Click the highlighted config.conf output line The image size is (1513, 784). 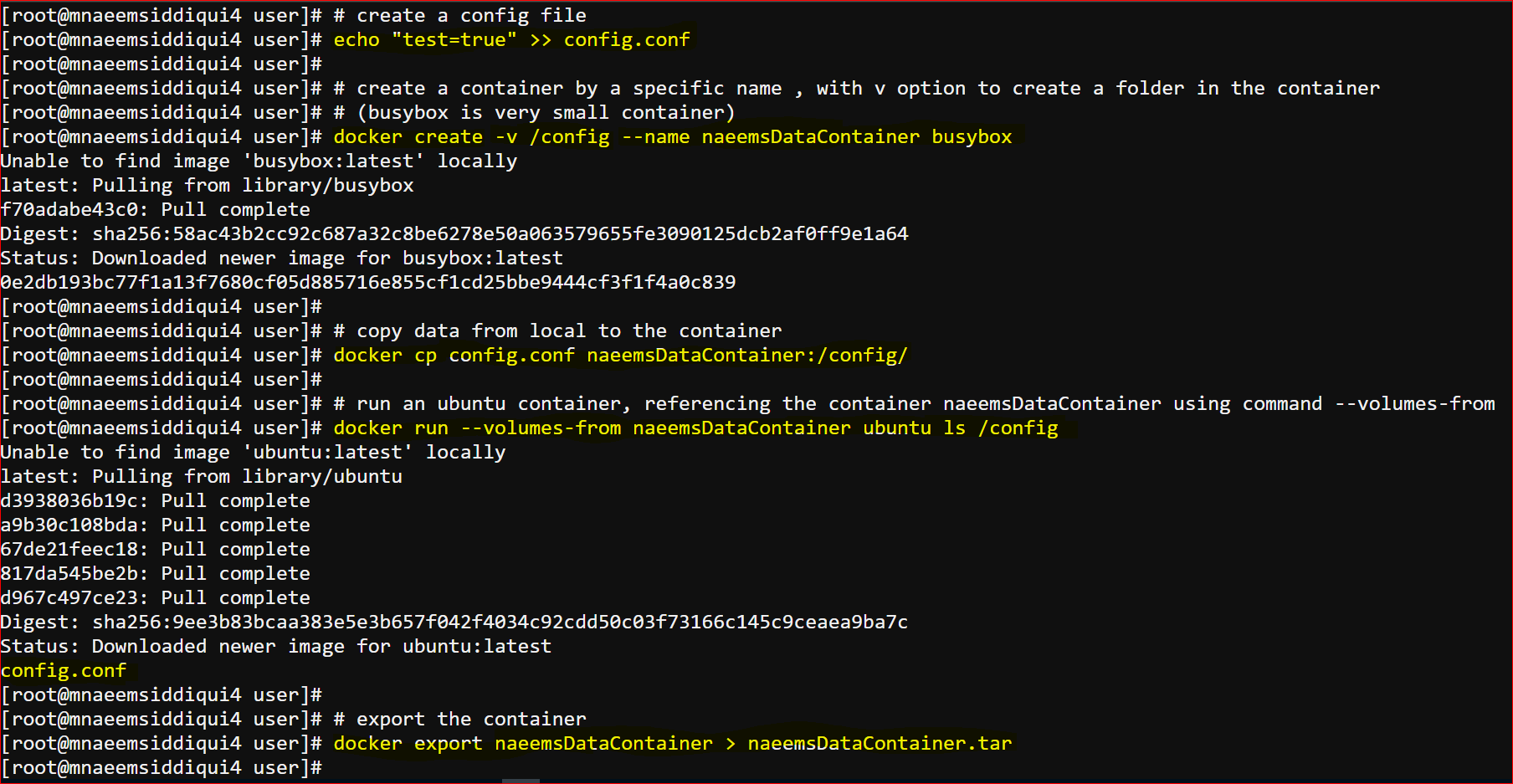click(64, 671)
